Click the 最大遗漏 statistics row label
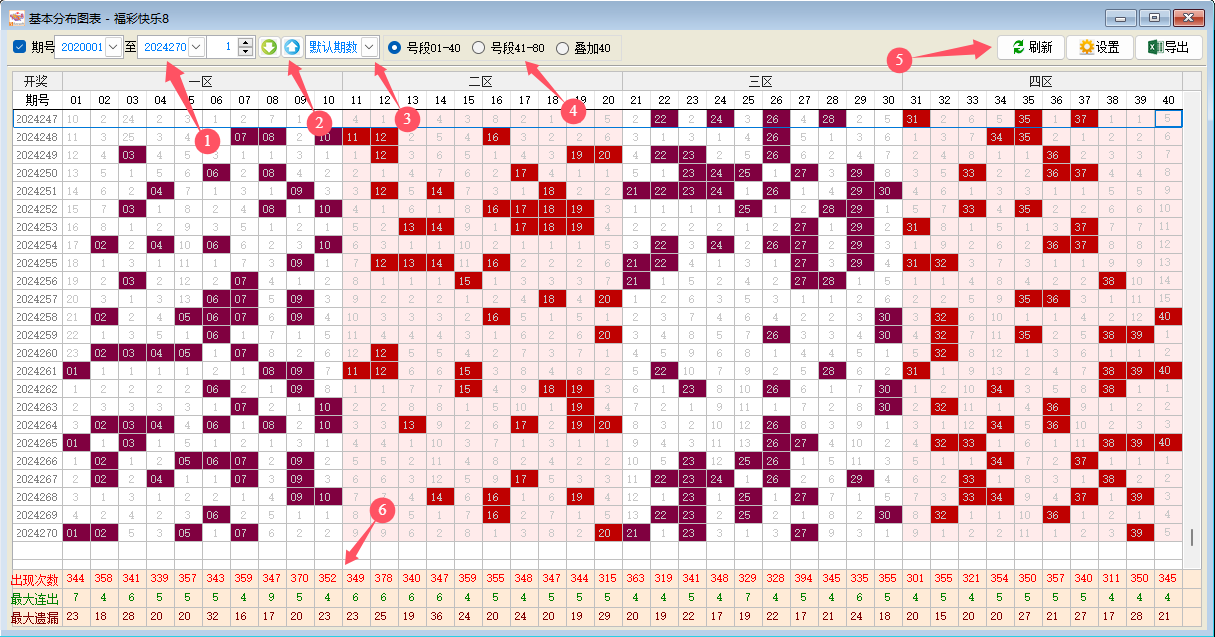This screenshot has width=1215, height=637. pyautogui.click(x=34, y=617)
